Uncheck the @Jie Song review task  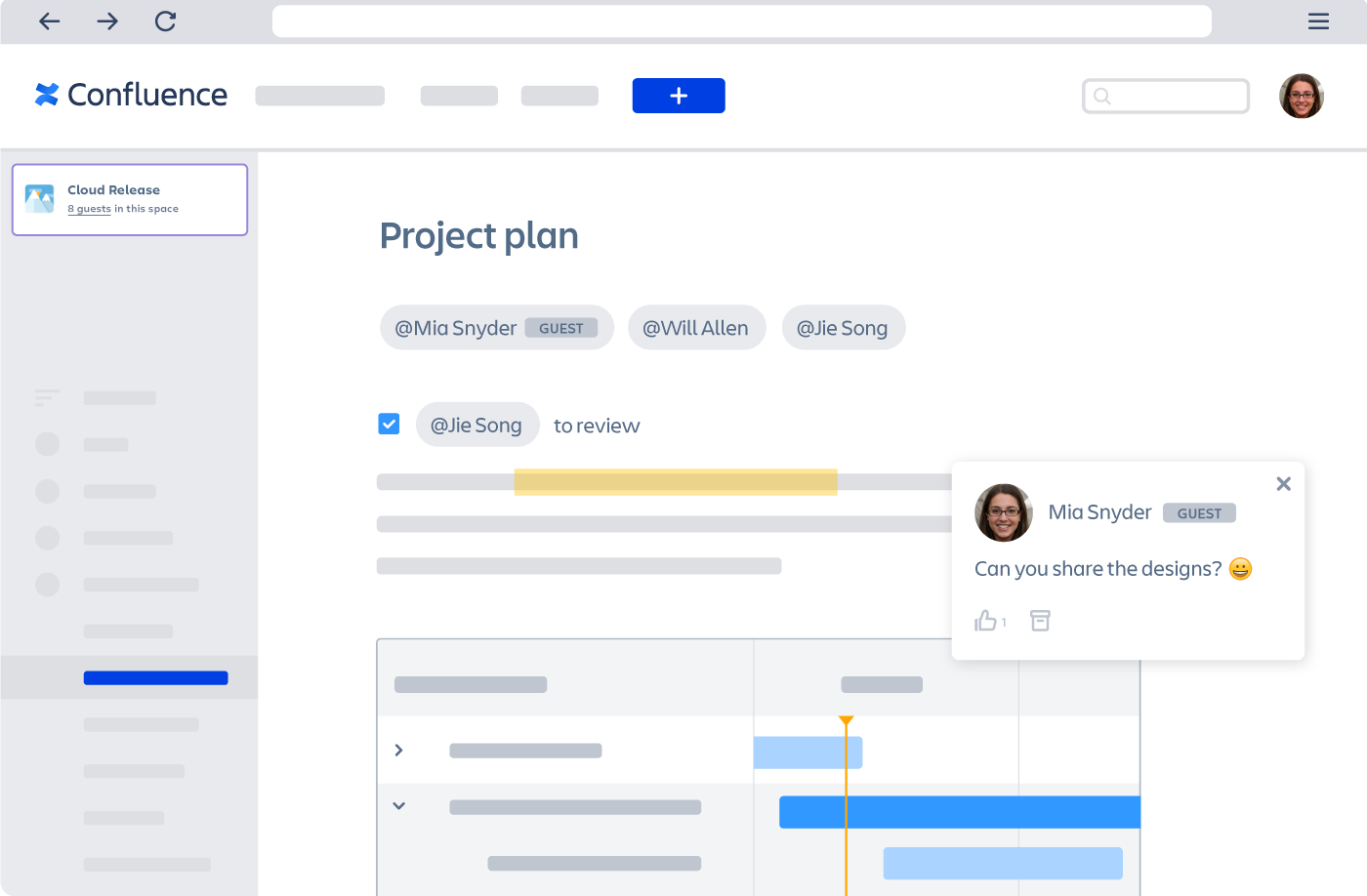[389, 424]
